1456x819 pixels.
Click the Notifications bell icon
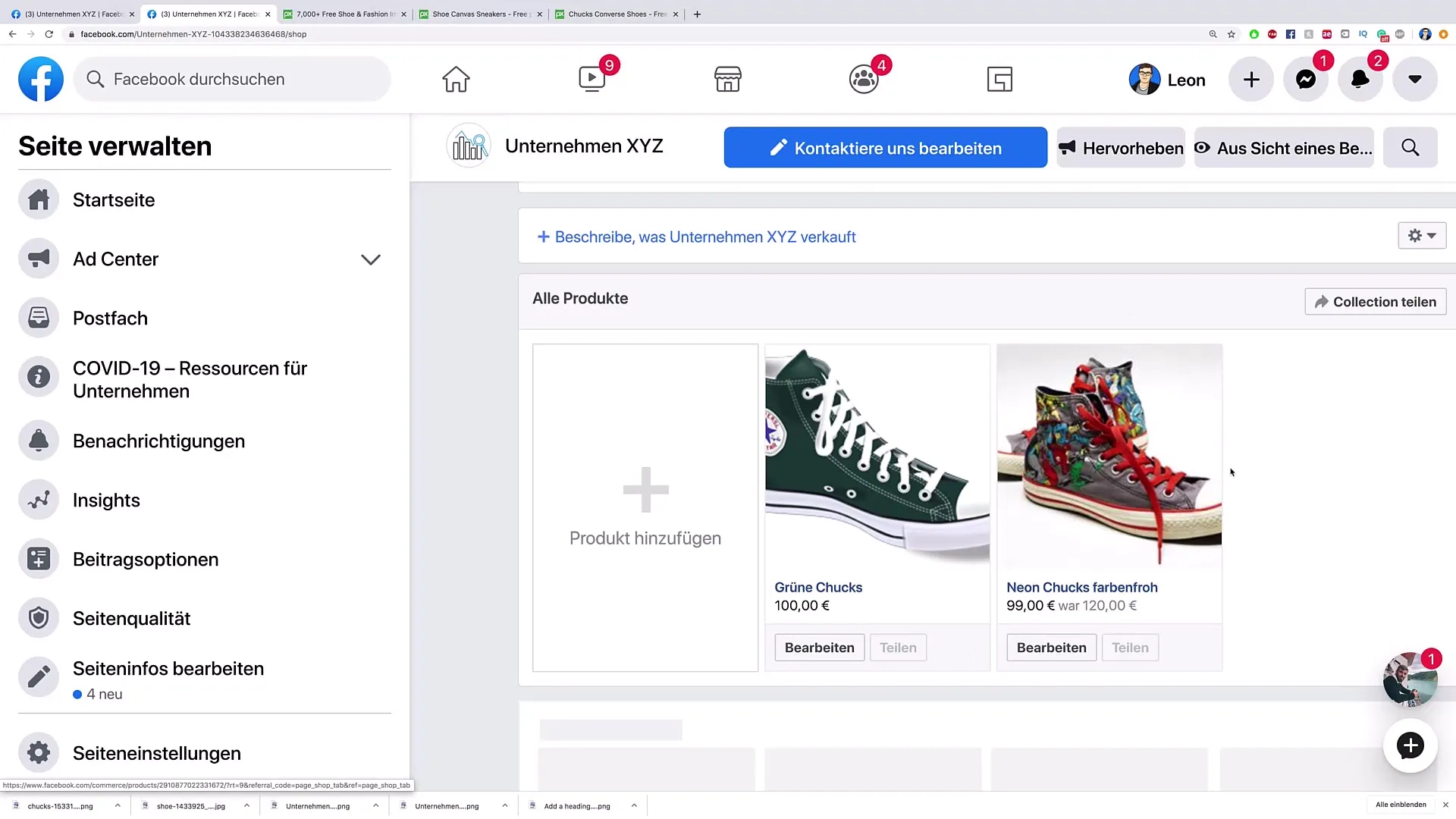pyautogui.click(x=1360, y=79)
